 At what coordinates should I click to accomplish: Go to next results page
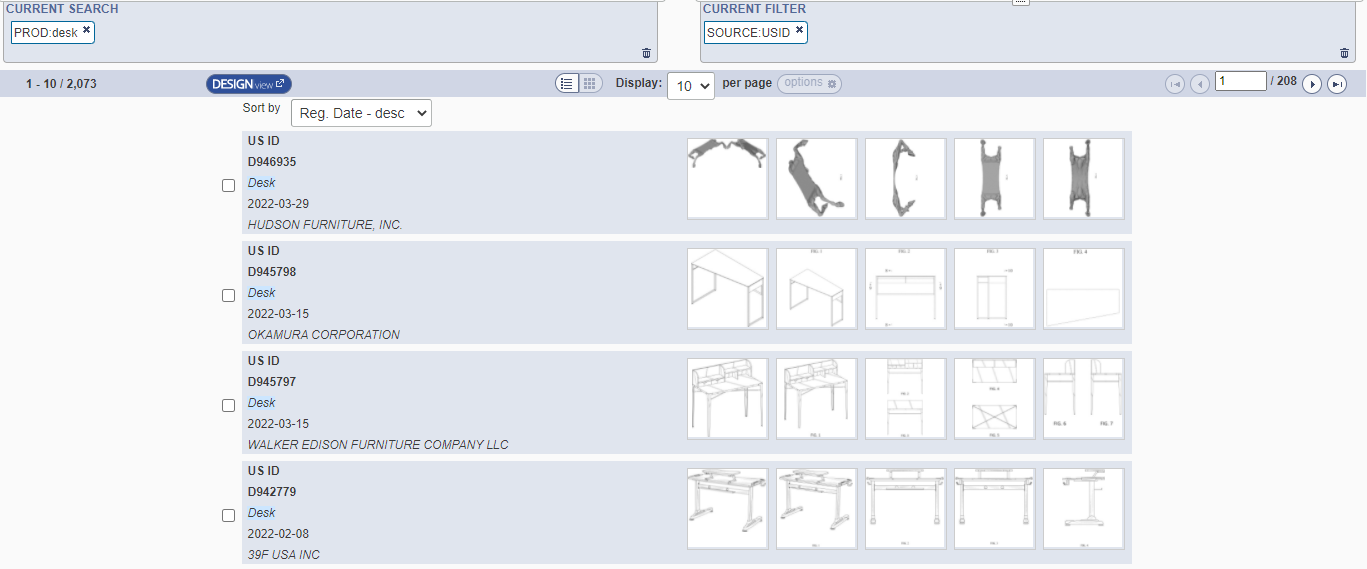click(1312, 85)
